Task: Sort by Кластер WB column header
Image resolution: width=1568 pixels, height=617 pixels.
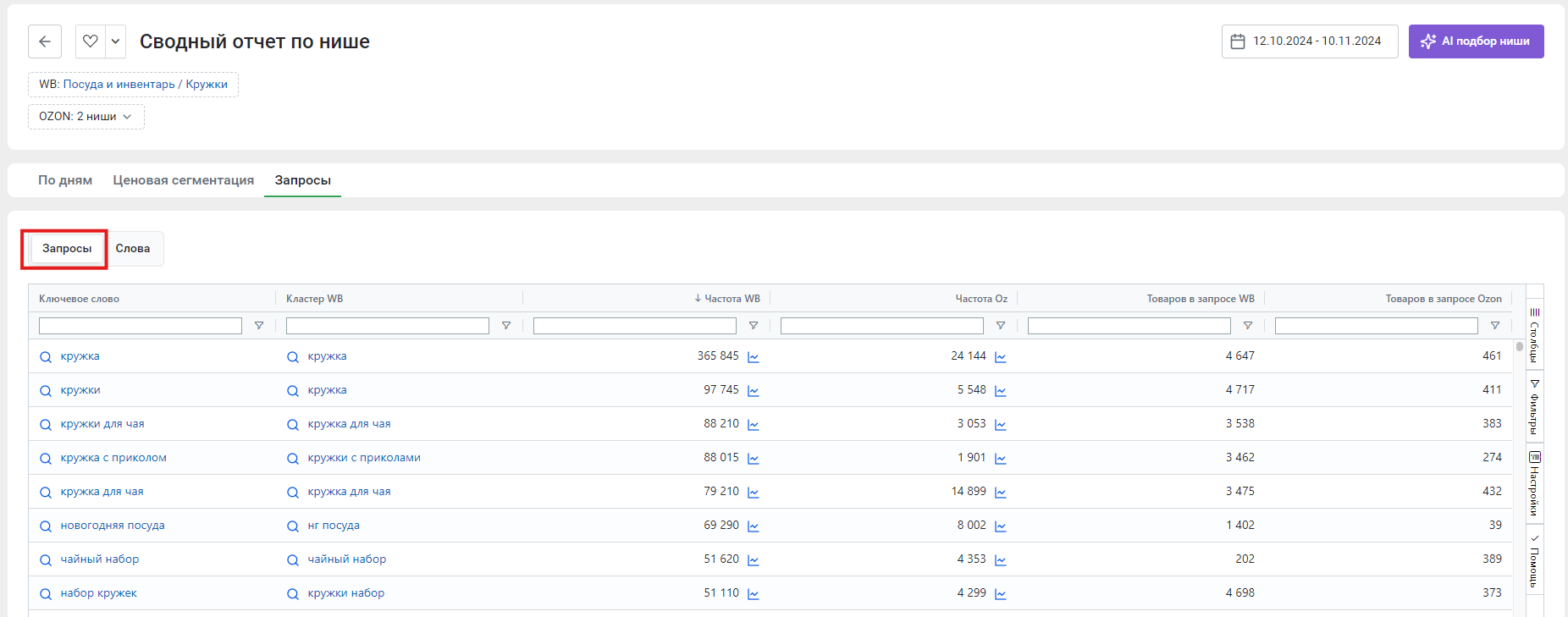Action: [x=314, y=299]
